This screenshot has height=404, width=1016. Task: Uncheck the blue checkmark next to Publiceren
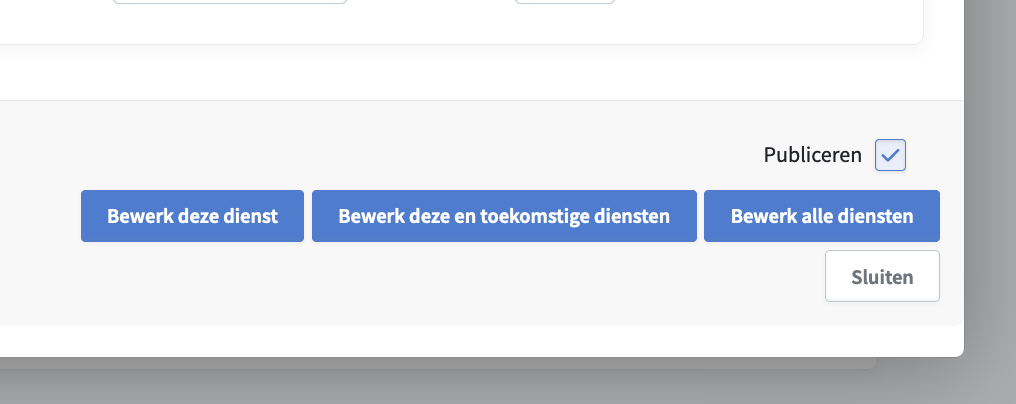coord(890,155)
